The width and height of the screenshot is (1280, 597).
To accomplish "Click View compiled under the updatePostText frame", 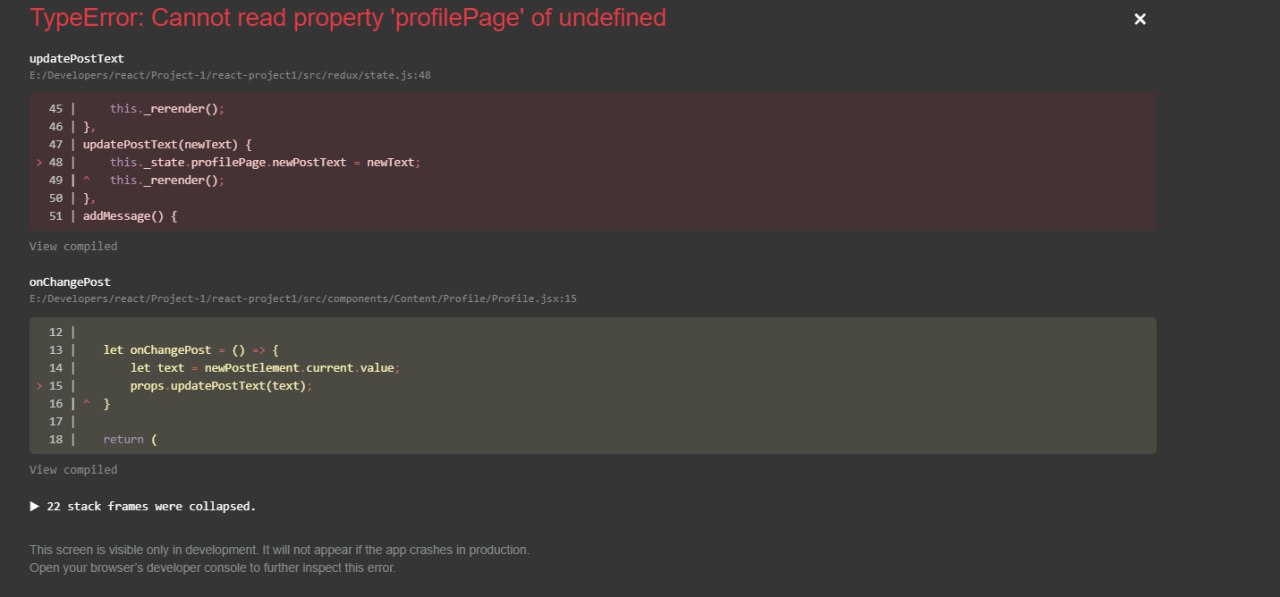I will click(x=73, y=246).
